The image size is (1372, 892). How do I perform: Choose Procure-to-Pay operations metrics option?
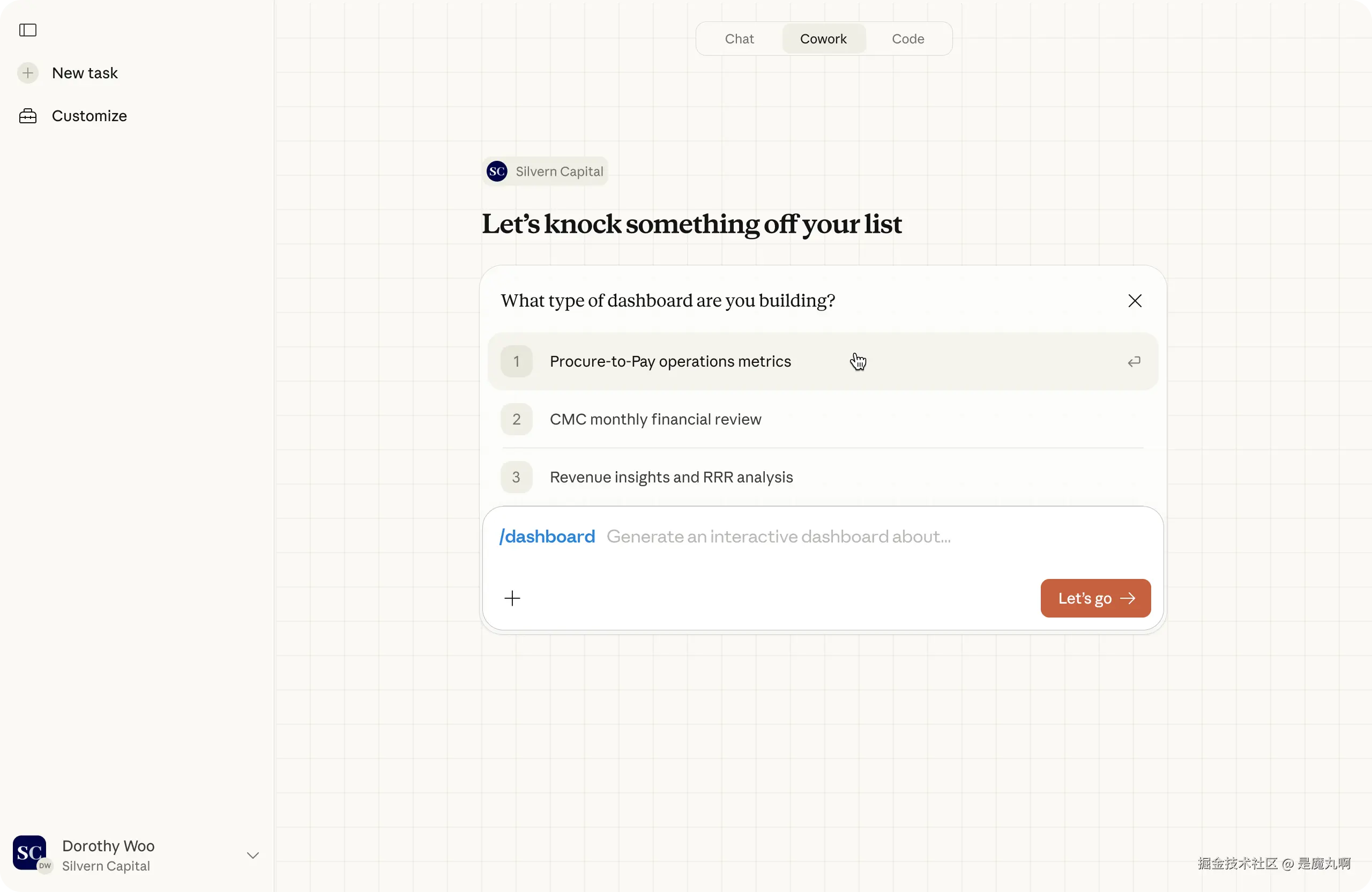tap(670, 361)
